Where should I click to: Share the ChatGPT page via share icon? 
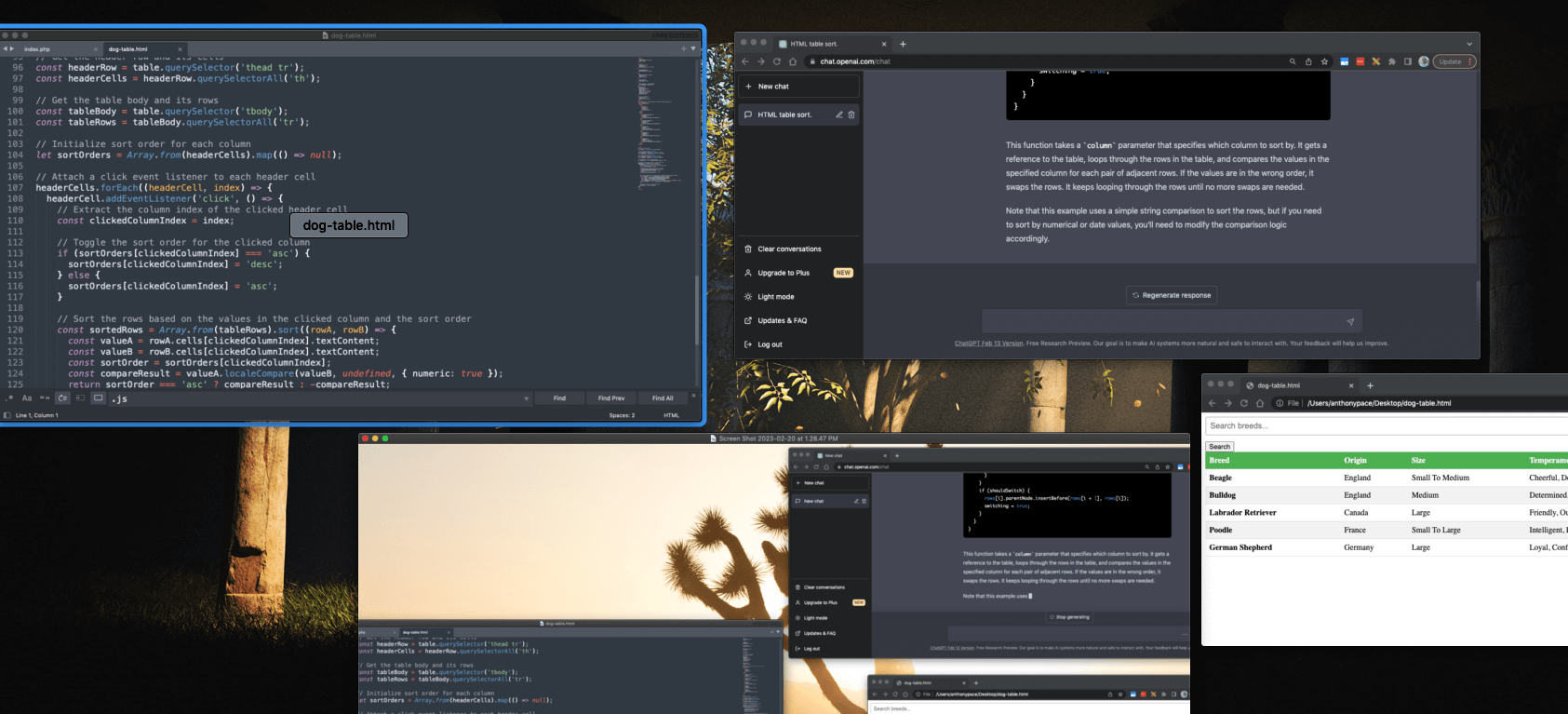1308,61
